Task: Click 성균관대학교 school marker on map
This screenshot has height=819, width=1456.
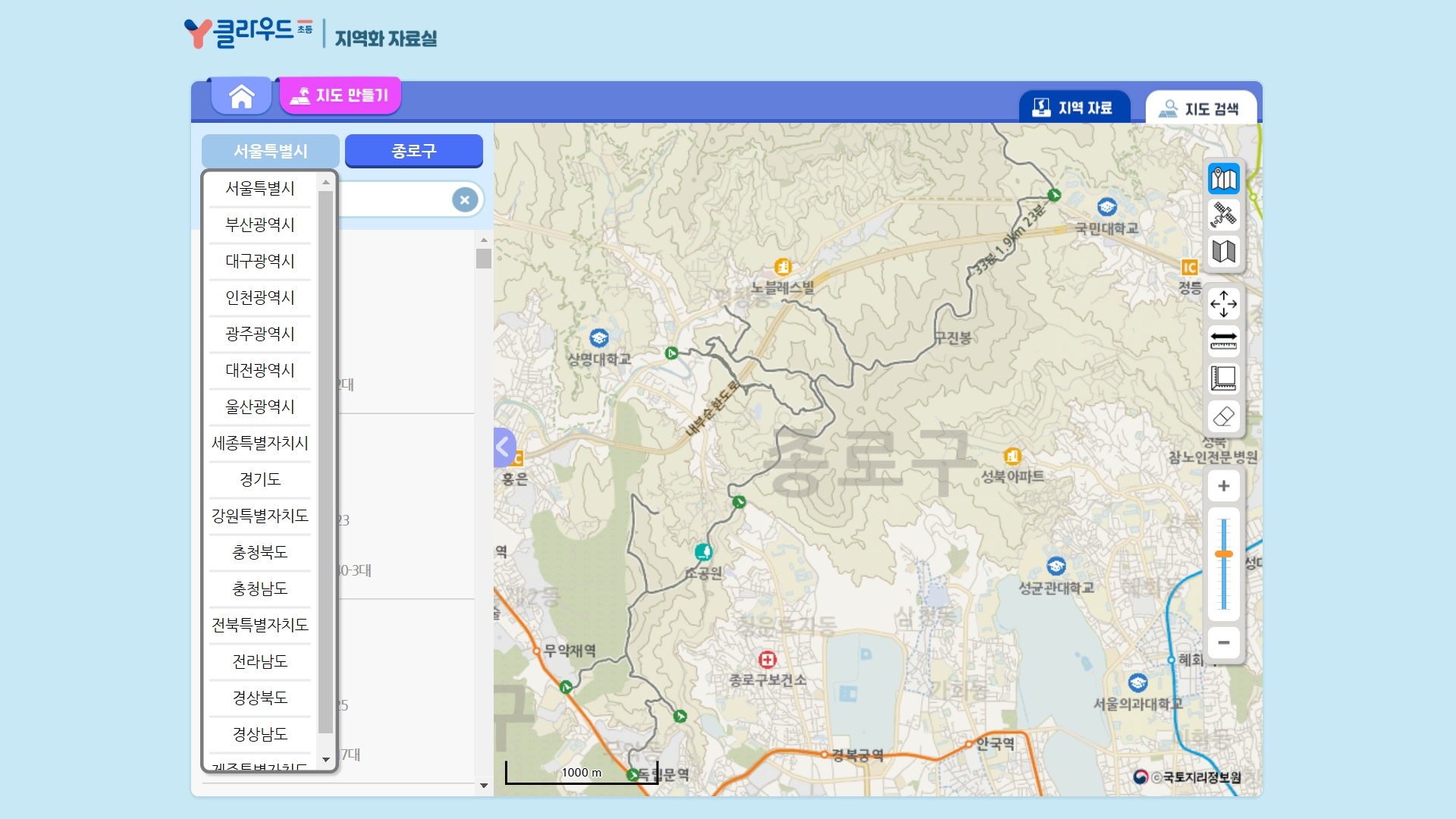Action: click(x=1056, y=566)
